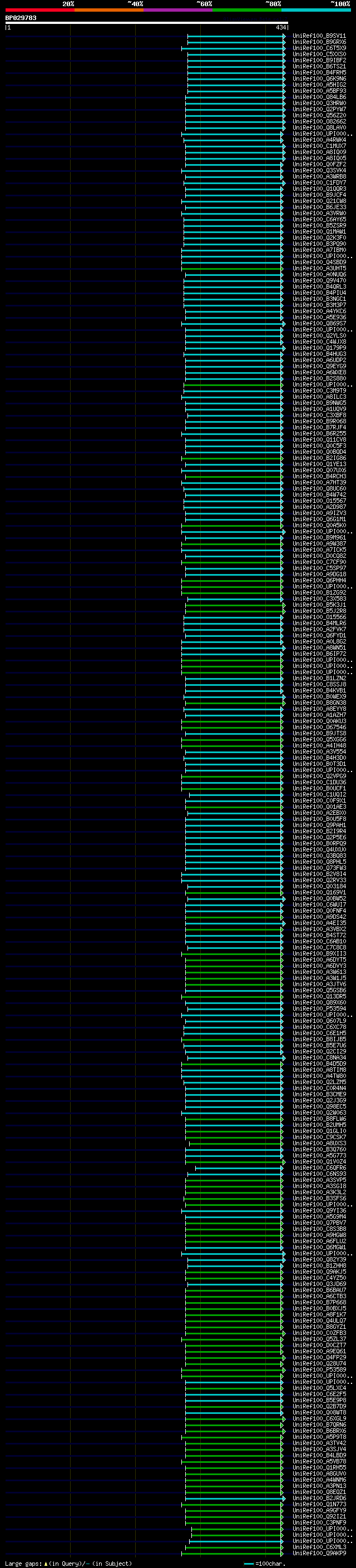Click the 434 end position marker

(x=280, y=27)
